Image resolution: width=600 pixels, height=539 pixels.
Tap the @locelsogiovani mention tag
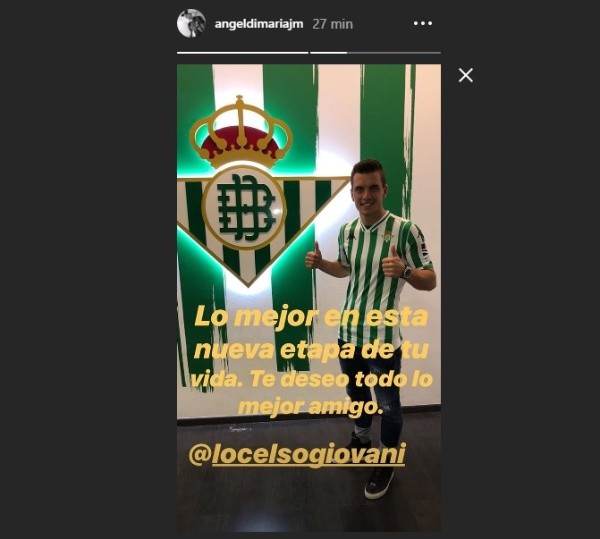pyautogui.click(x=297, y=455)
